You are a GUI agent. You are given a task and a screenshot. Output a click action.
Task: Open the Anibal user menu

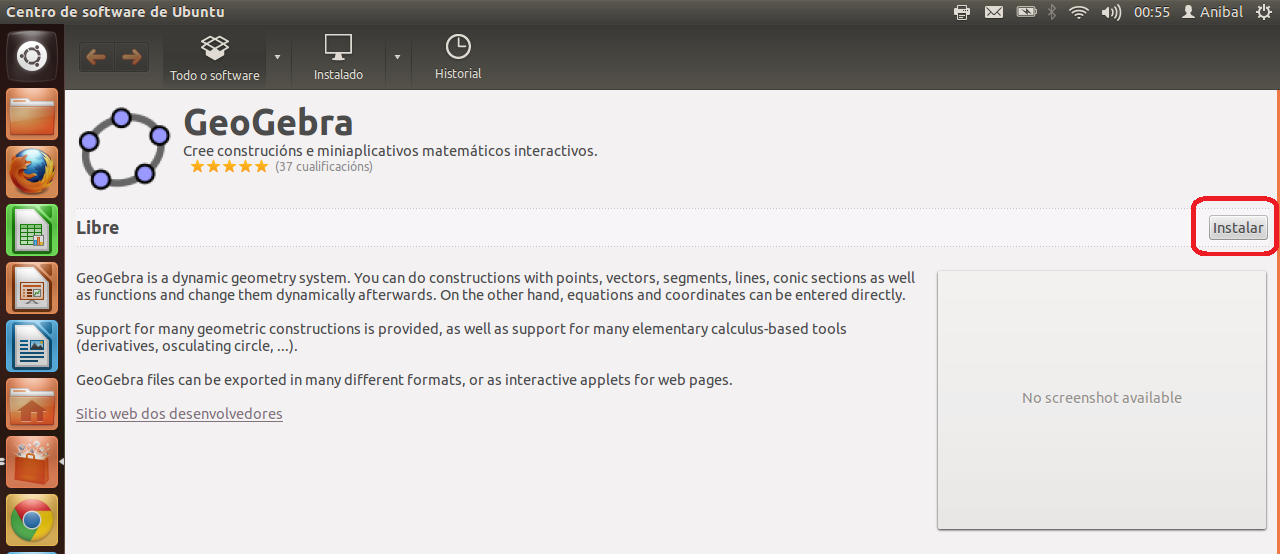click(1212, 12)
